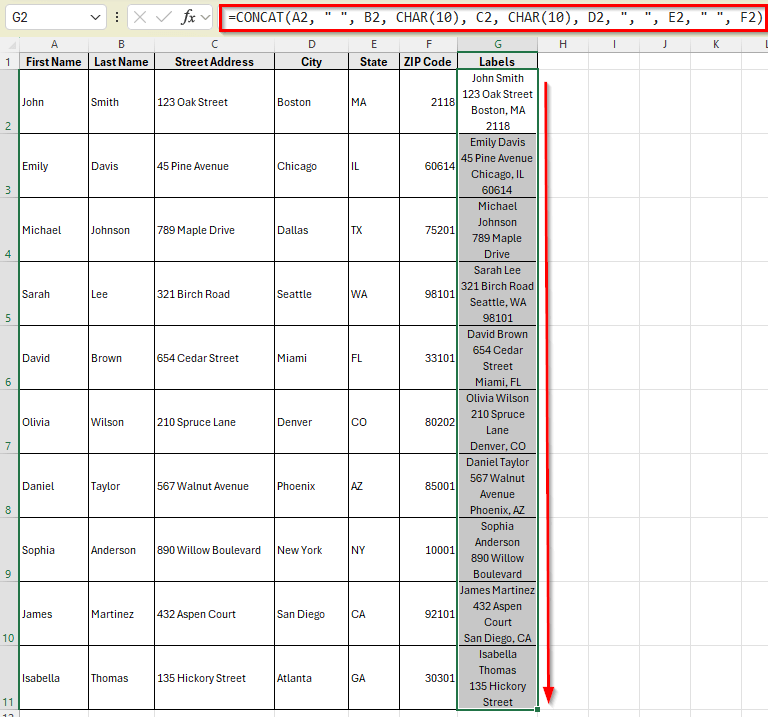Click the Select All corner triangle
This screenshot has width=768, height=717.
(x=9, y=44)
